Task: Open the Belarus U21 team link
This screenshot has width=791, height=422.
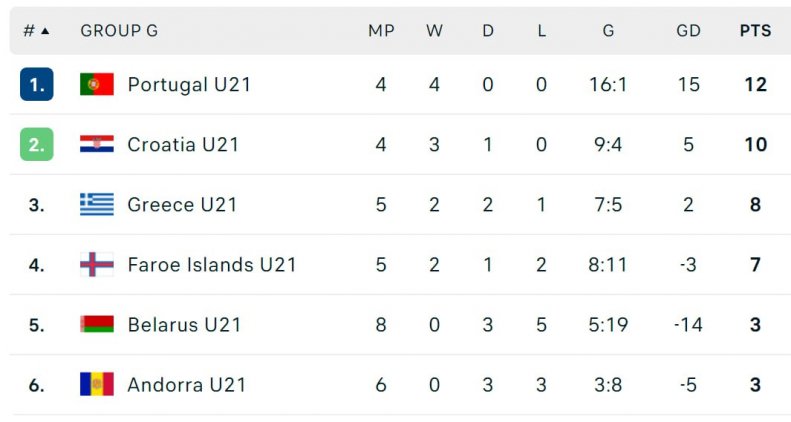Action: pos(184,324)
